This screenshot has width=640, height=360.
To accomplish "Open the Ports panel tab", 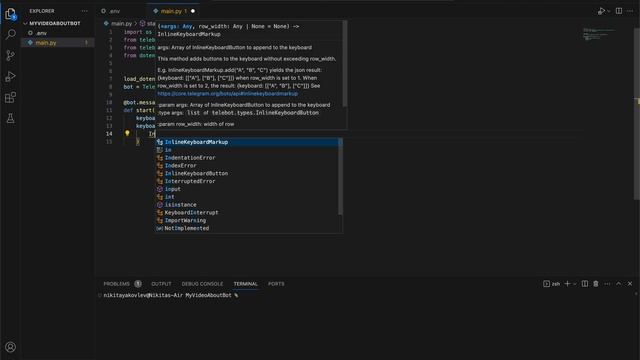I will pos(276,284).
